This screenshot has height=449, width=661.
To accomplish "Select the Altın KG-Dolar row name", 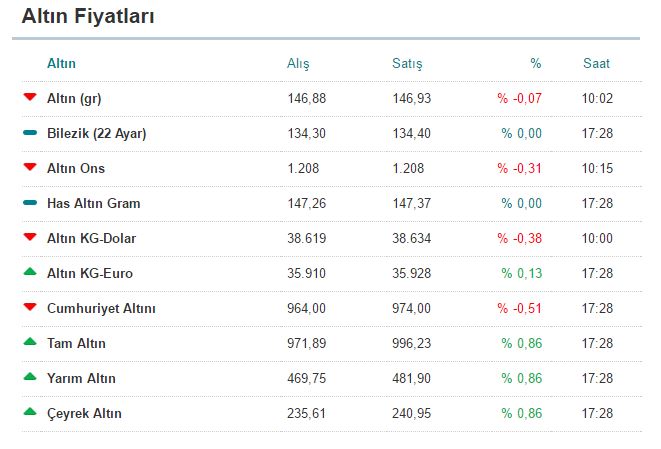I will pyautogui.click(x=91, y=238).
